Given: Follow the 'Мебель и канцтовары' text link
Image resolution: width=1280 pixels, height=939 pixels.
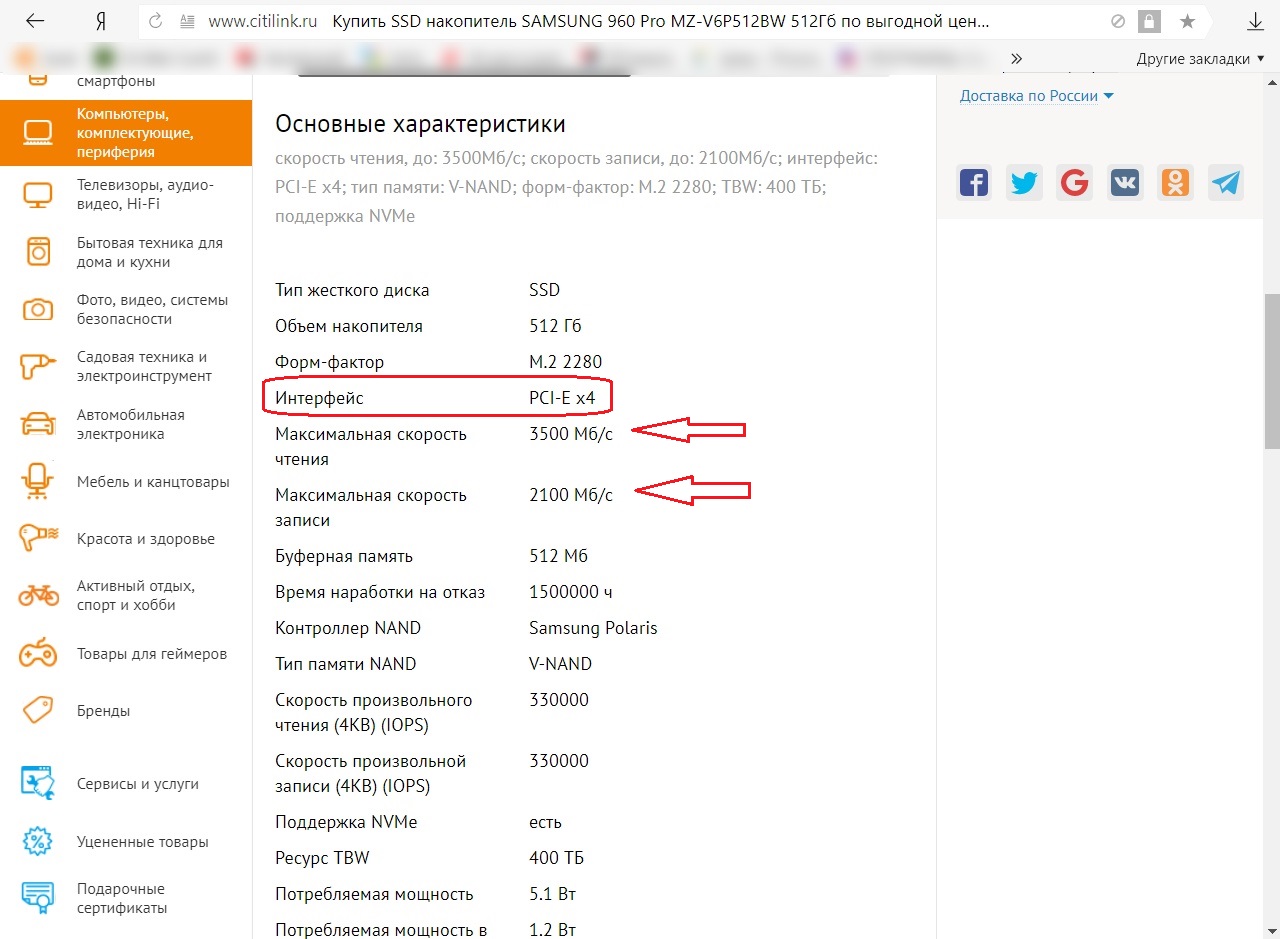Looking at the screenshot, I should 153,482.
